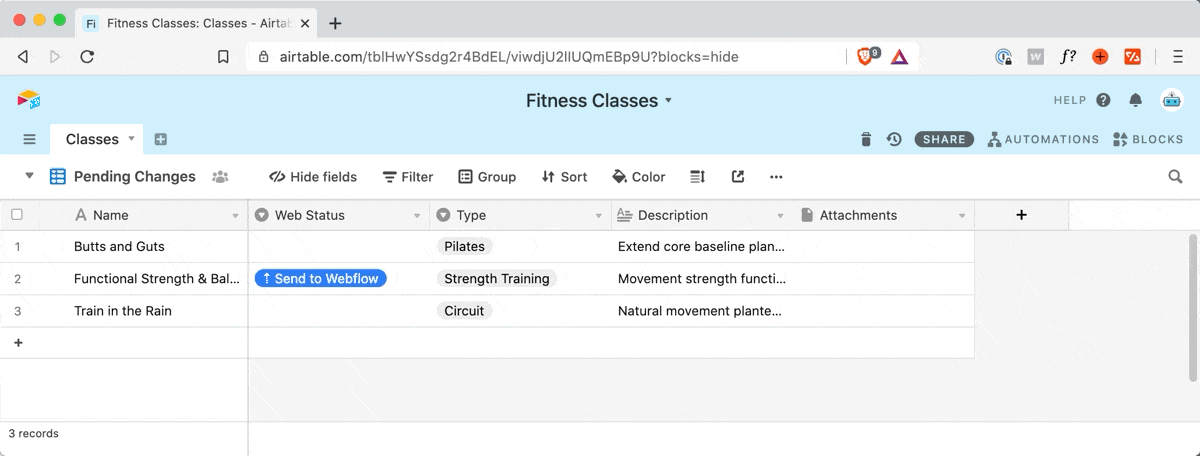Open the tables list hamburger icon

coord(30,139)
